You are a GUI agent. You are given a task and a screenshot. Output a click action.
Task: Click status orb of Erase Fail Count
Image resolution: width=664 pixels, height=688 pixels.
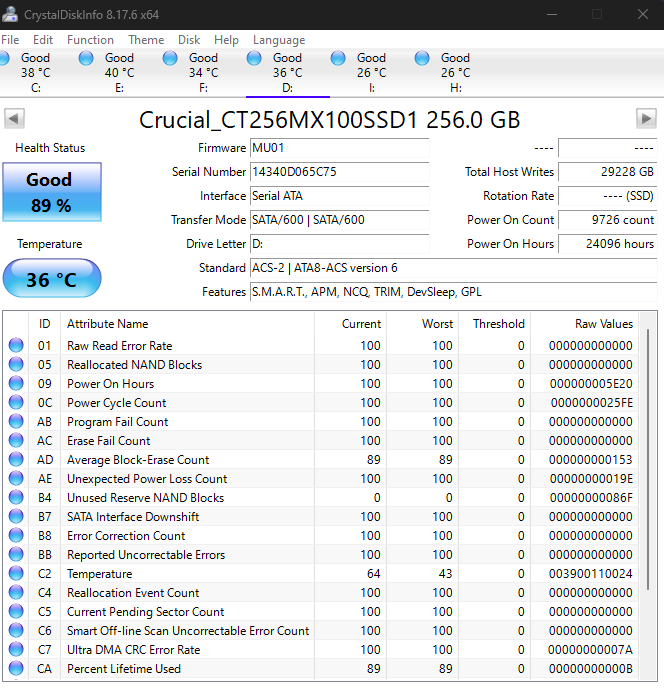coord(16,440)
